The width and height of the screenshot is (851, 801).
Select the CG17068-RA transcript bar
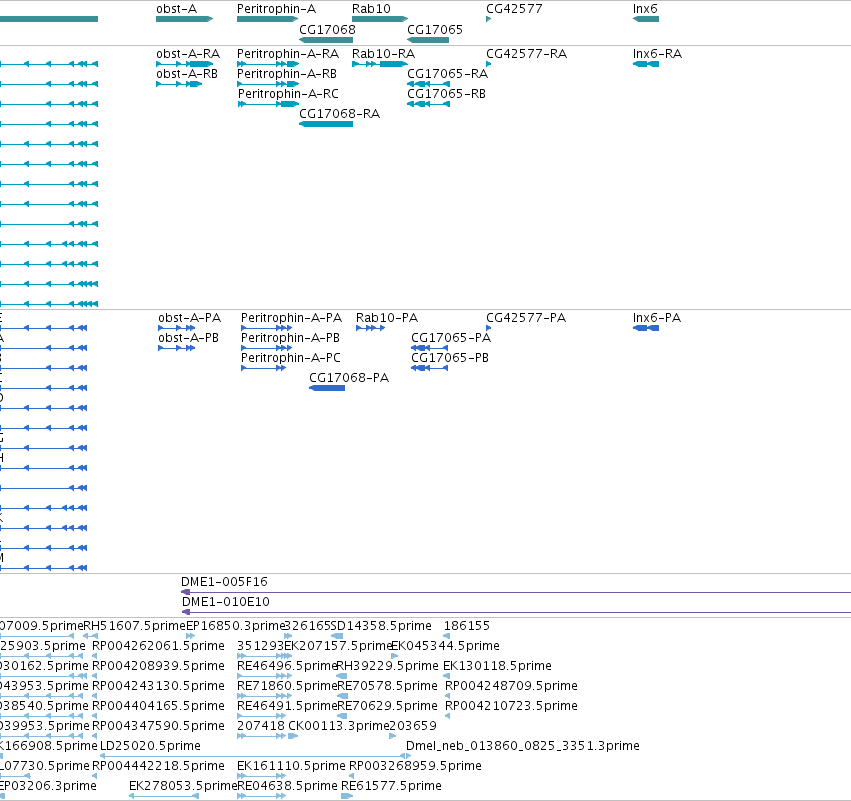tap(326, 124)
